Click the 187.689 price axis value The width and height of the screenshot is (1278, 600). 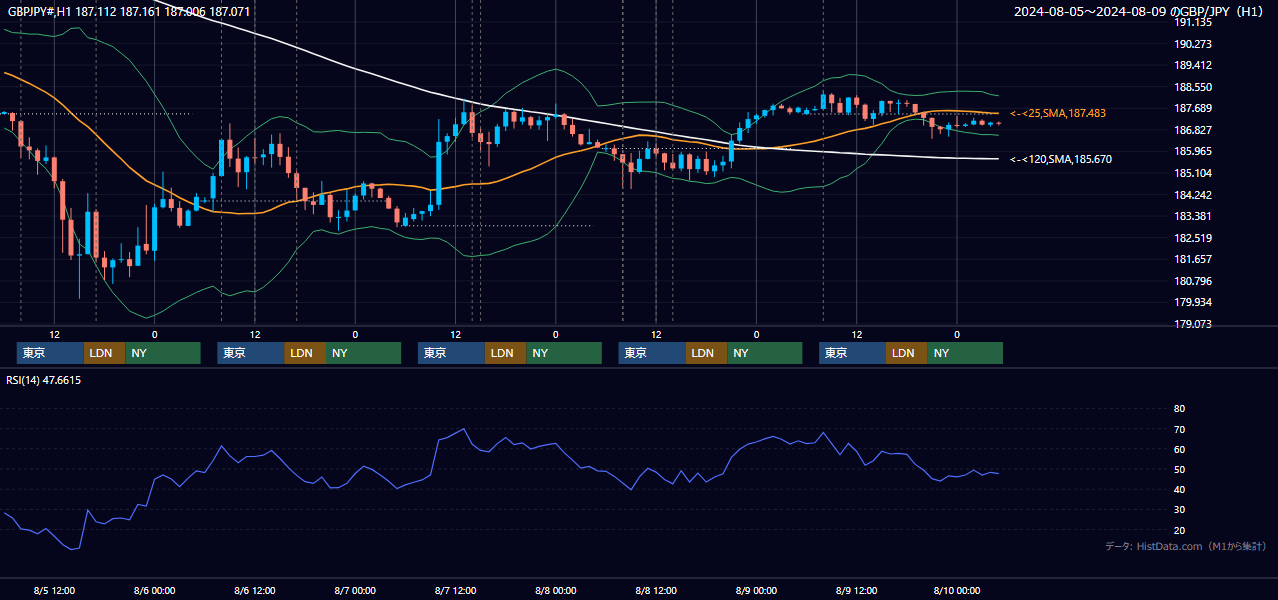(1192, 109)
